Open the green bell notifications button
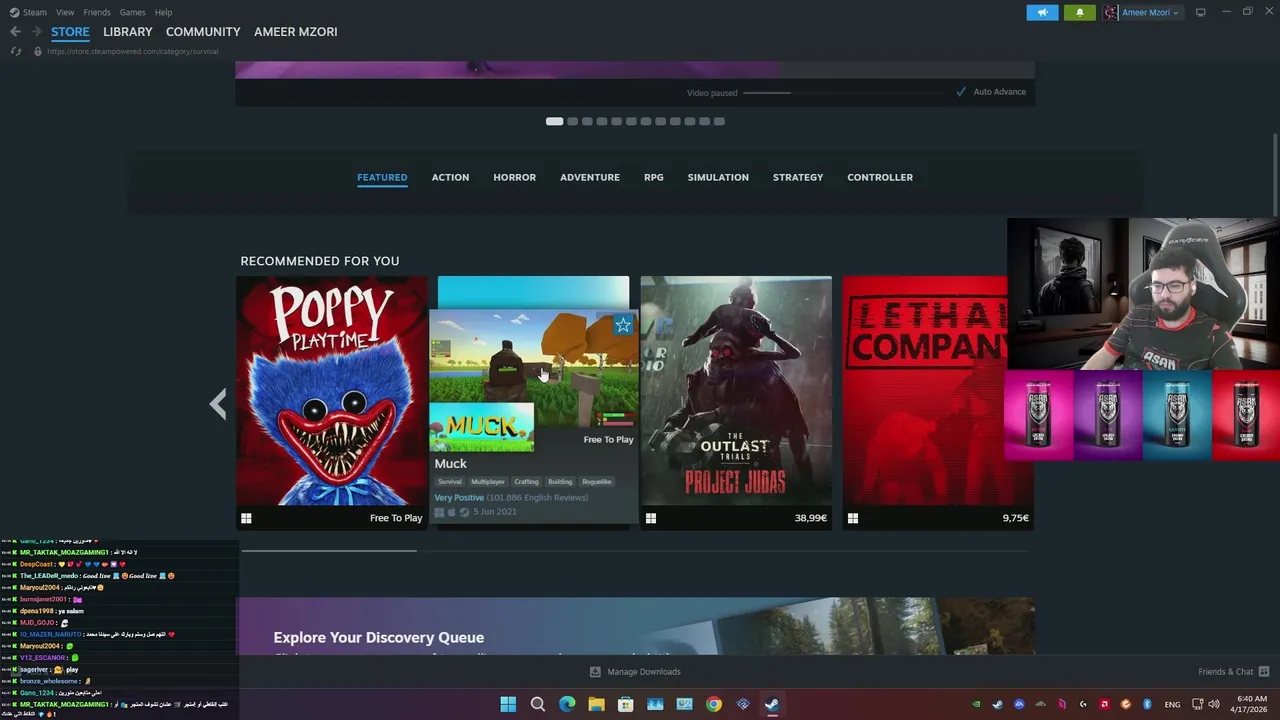This screenshot has height=720, width=1280. click(1079, 12)
